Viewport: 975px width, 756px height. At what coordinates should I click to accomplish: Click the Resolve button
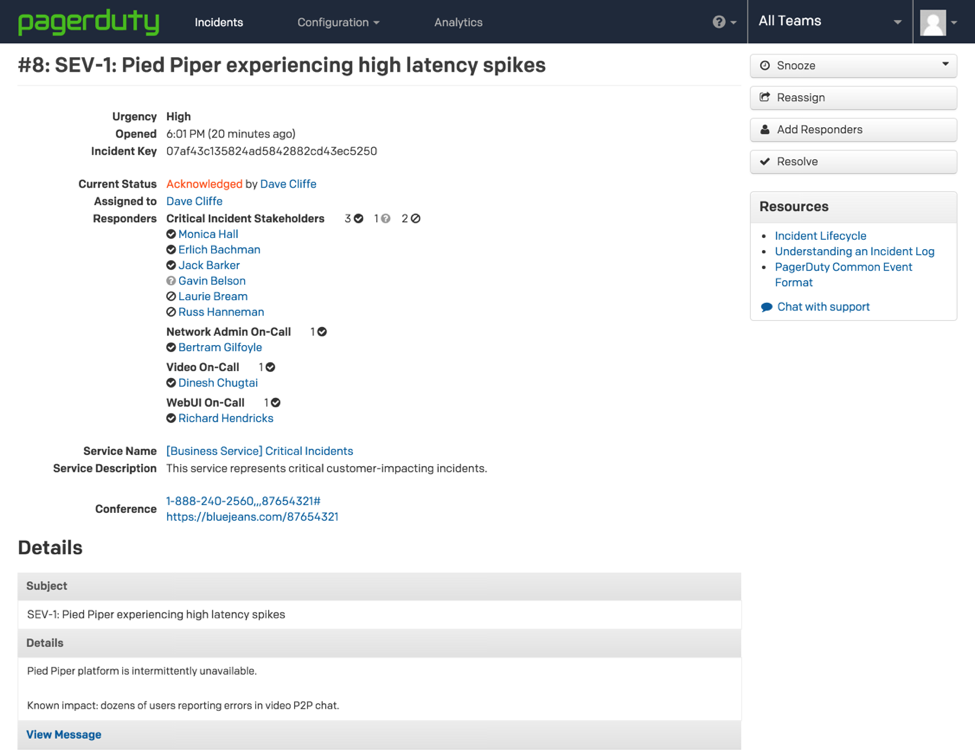point(853,162)
